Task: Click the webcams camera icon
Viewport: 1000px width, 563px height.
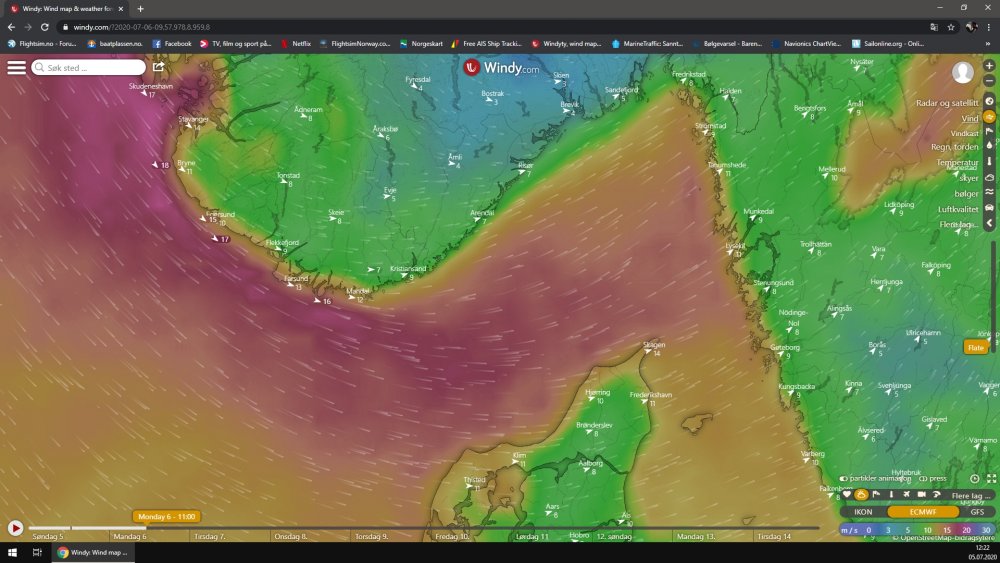Action: point(922,495)
